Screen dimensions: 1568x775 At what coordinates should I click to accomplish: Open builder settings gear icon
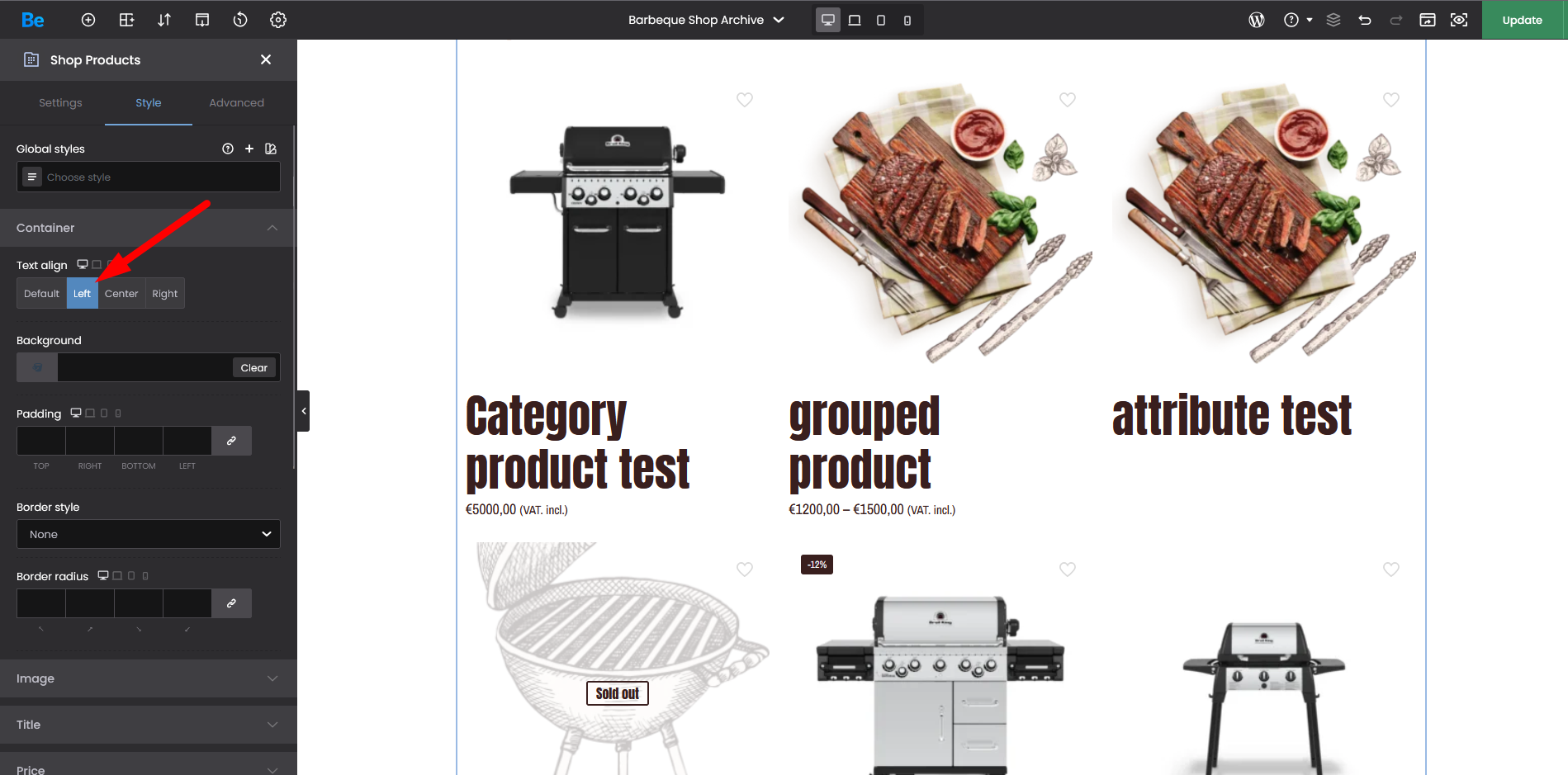tap(278, 20)
